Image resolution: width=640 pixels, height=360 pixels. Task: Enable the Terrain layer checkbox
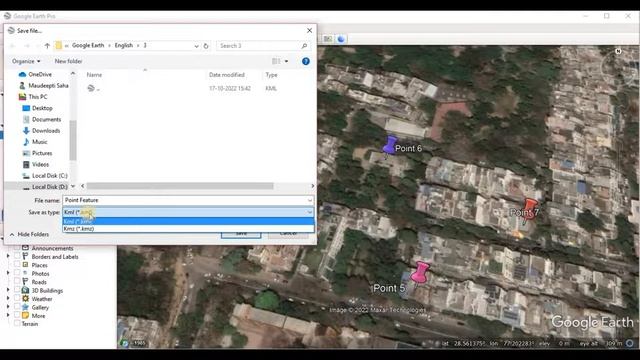coord(17,323)
